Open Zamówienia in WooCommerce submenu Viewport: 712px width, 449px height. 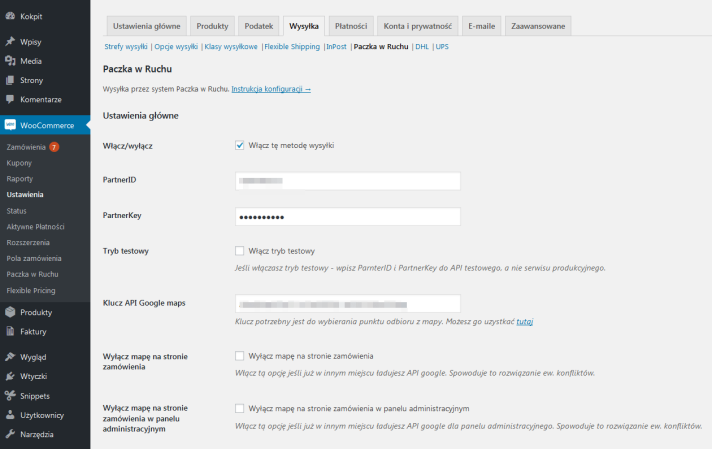click(x=26, y=147)
